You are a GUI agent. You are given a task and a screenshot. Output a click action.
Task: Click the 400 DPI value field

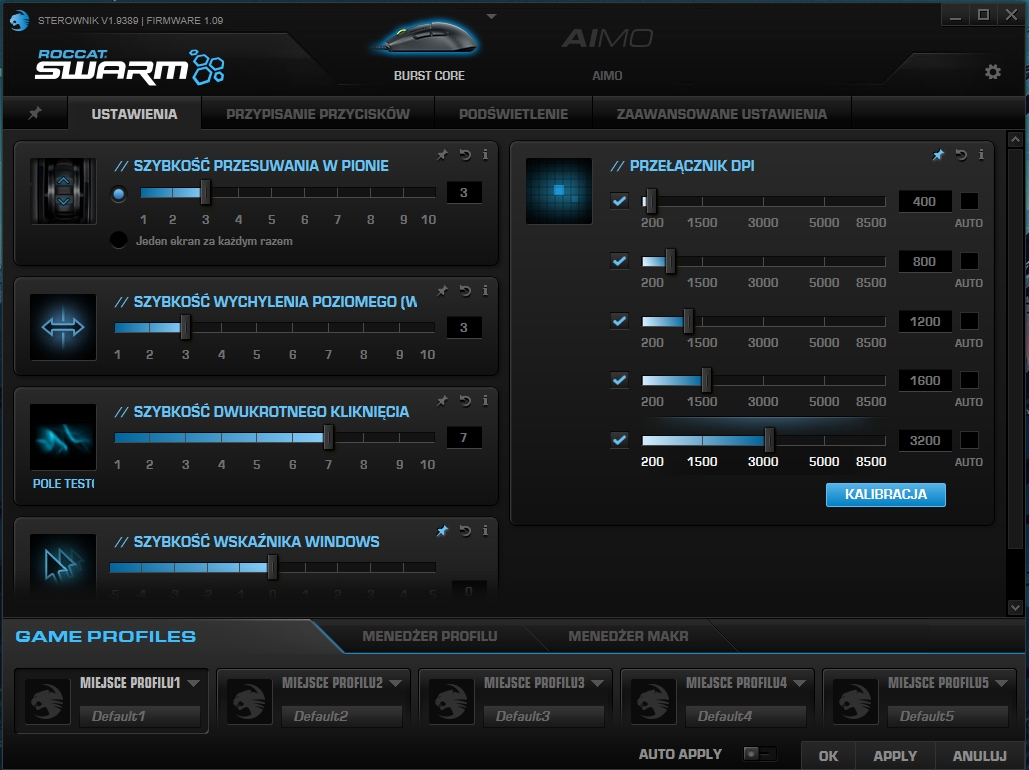924,202
